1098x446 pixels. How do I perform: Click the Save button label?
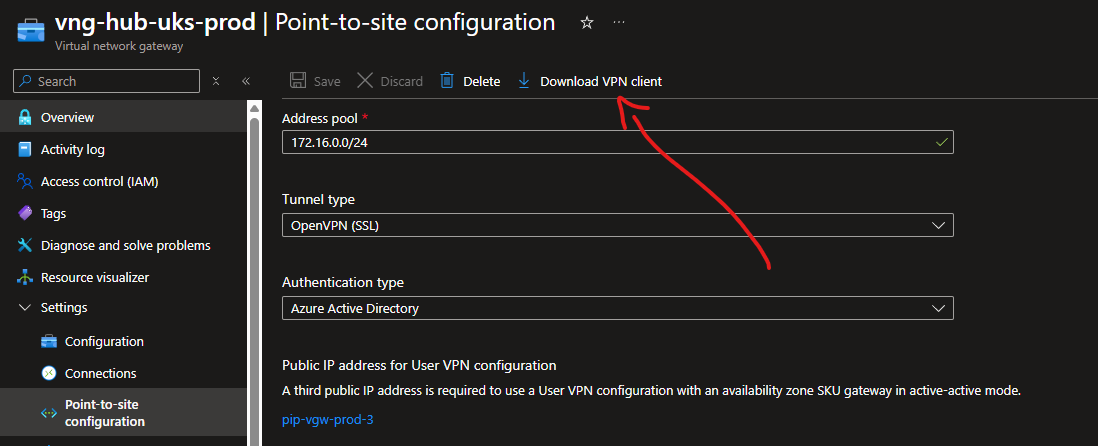click(x=327, y=81)
